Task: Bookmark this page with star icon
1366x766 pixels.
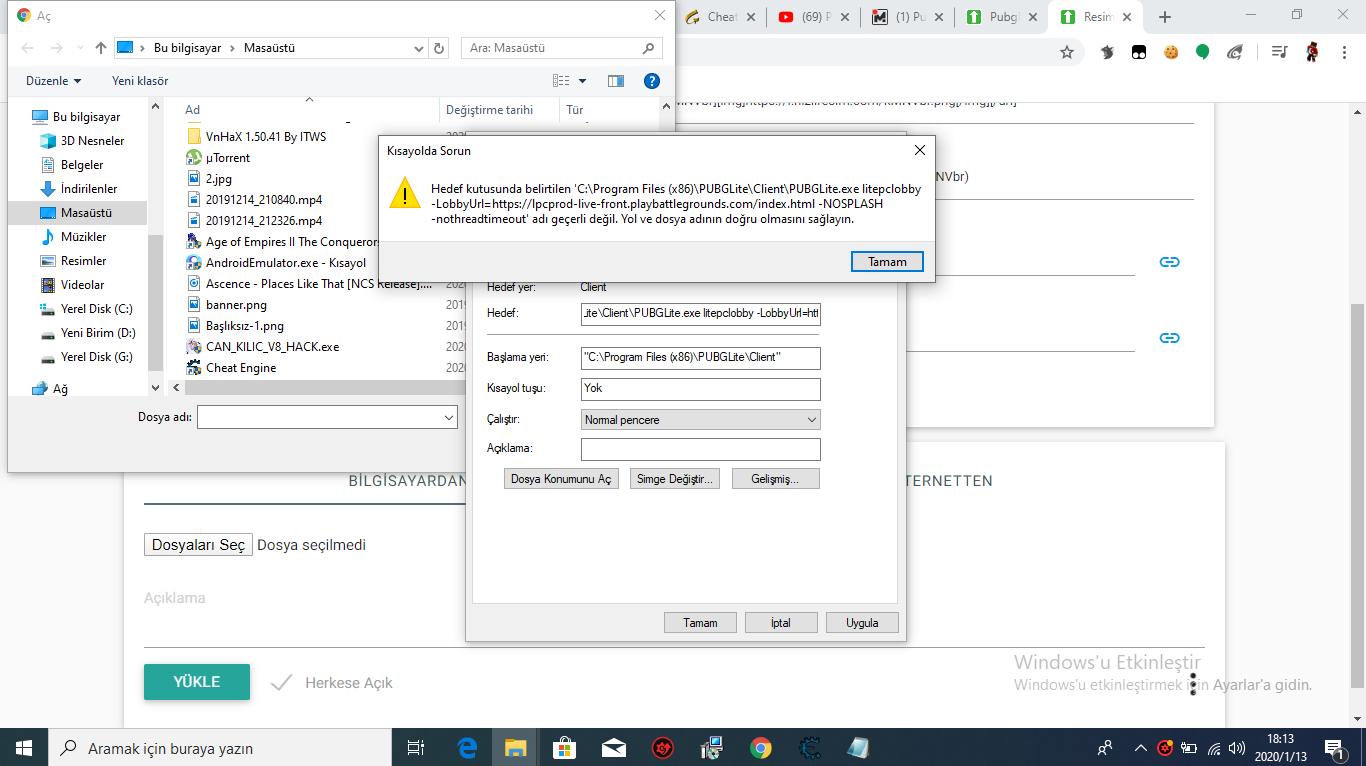Action: tap(1067, 52)
